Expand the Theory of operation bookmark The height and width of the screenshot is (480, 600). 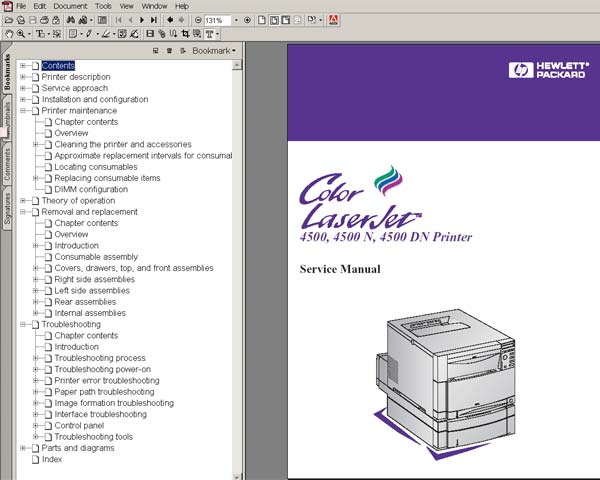coord(23,201)
